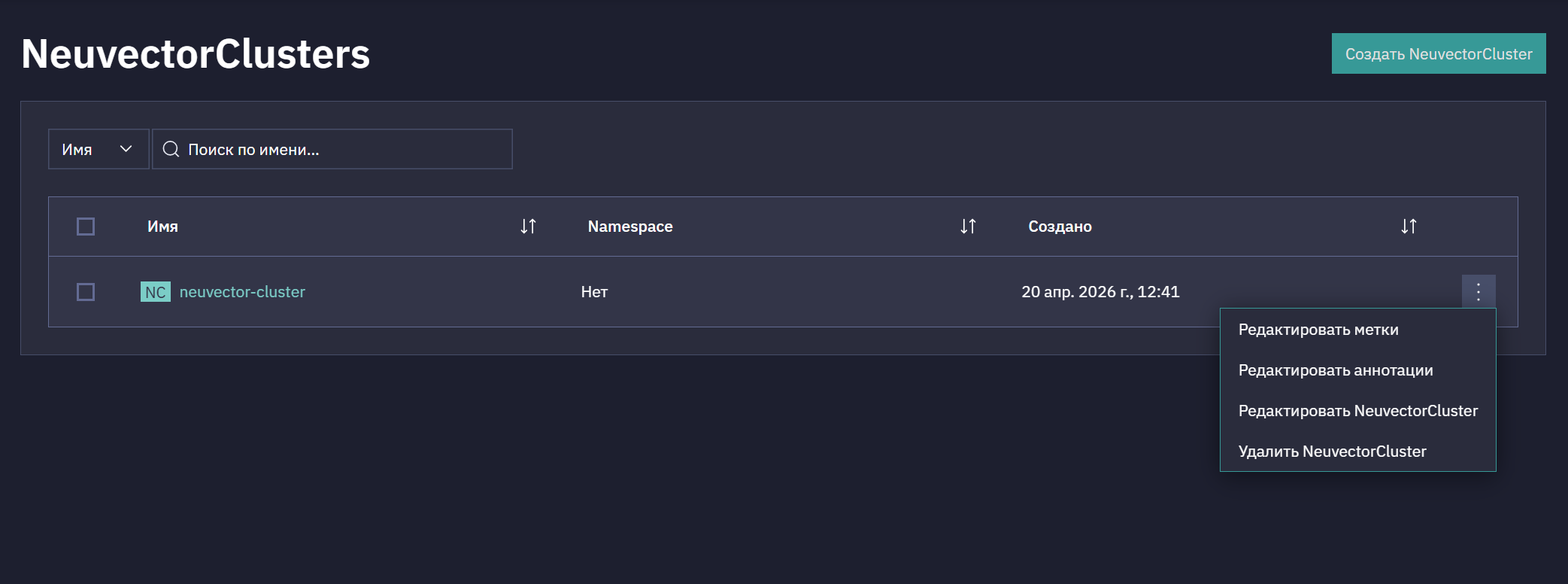1568x584 pixels.
Task: Open the three-dot kebab menu for neuvector-cluster
Action: [x=1479, y=292]
